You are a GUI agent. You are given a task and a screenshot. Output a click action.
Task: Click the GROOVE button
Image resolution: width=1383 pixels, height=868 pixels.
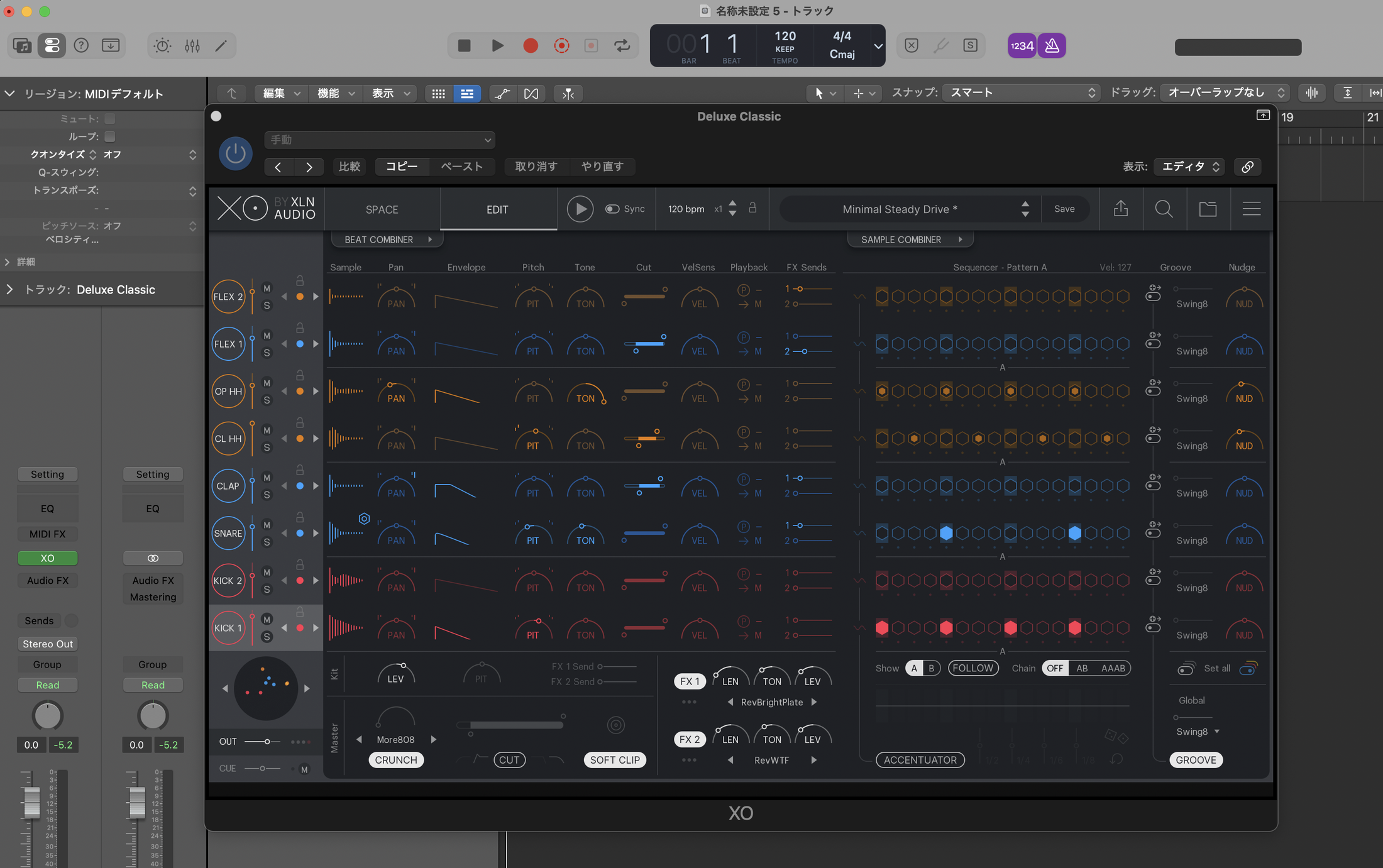click(x=1196, y=760)
